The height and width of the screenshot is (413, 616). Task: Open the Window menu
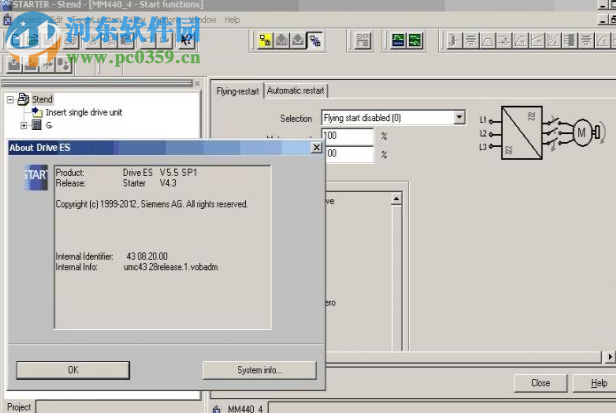coord(203,20)
